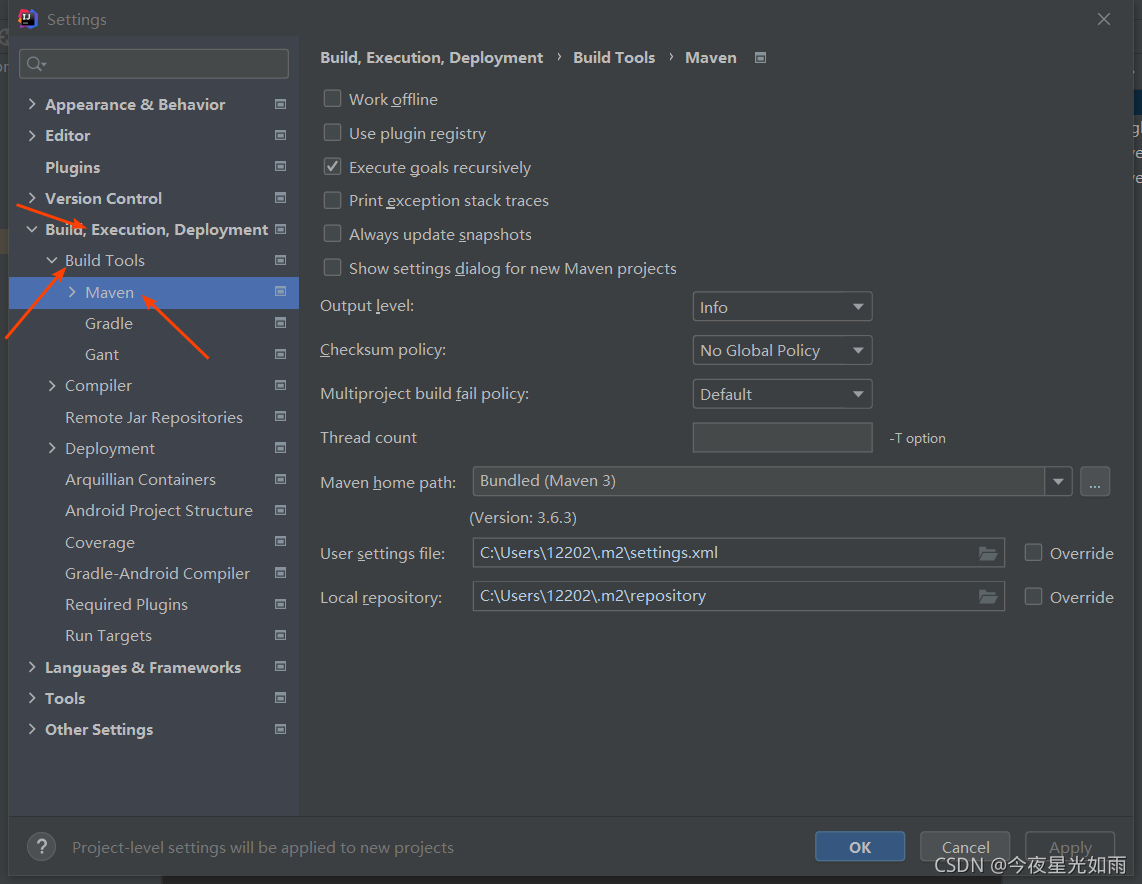Tick Override for Local repository
Viewport: 1142px width, 884px height.
[x=1033, y=596]
